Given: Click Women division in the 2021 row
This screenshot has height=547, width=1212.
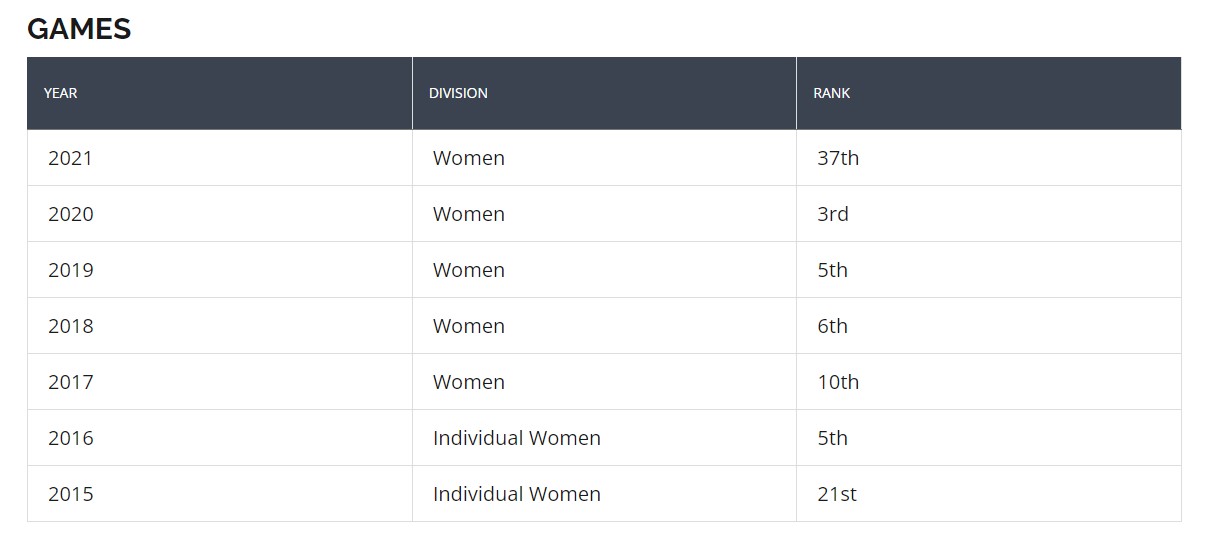Looking at the screenshot, I should (469, 158).
